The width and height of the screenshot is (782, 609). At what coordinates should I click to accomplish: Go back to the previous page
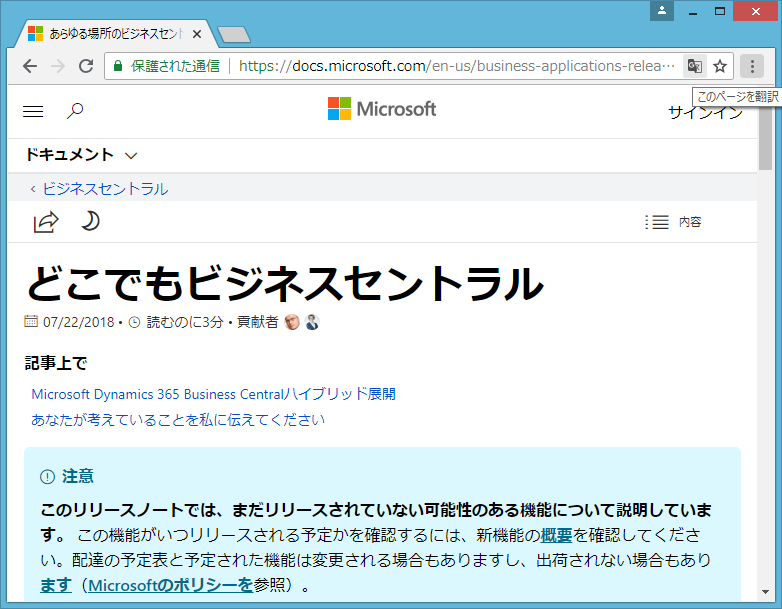coord(30,66)
